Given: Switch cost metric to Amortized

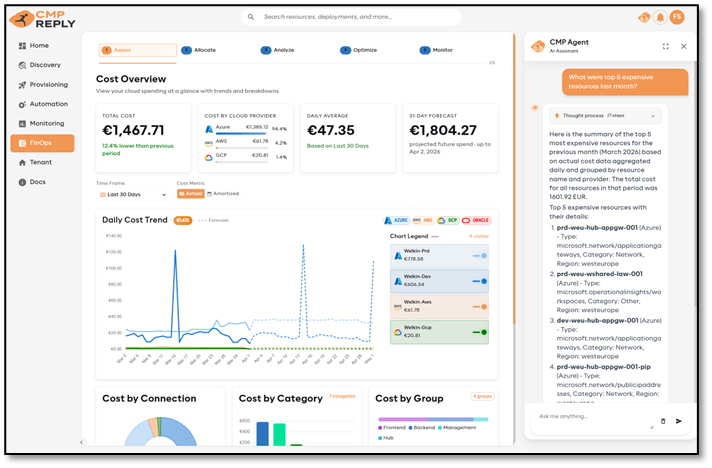Looking at the screenshot, I should coord(223,194).
